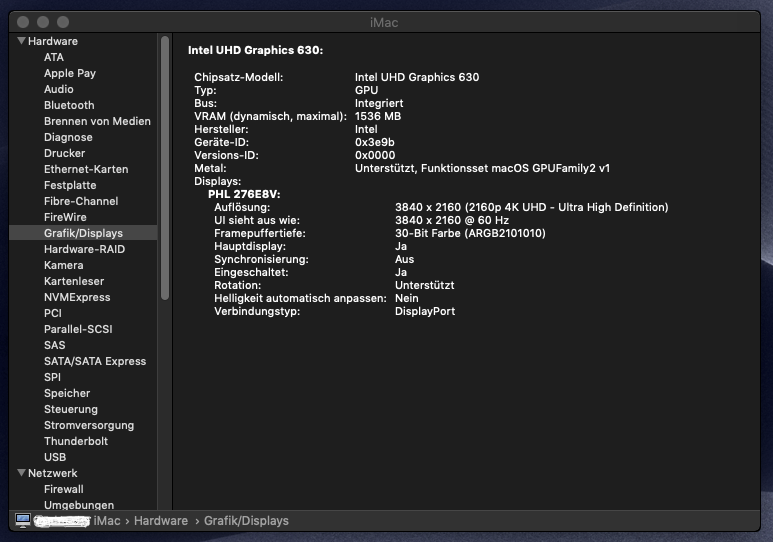Click the Hersteller label
Viewport: 773px width, 542px height.
click(221, 129)
